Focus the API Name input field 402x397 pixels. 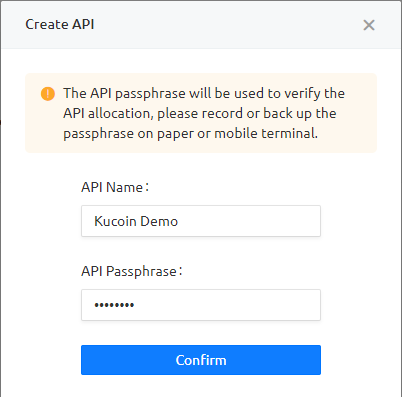tap(201, 221)
